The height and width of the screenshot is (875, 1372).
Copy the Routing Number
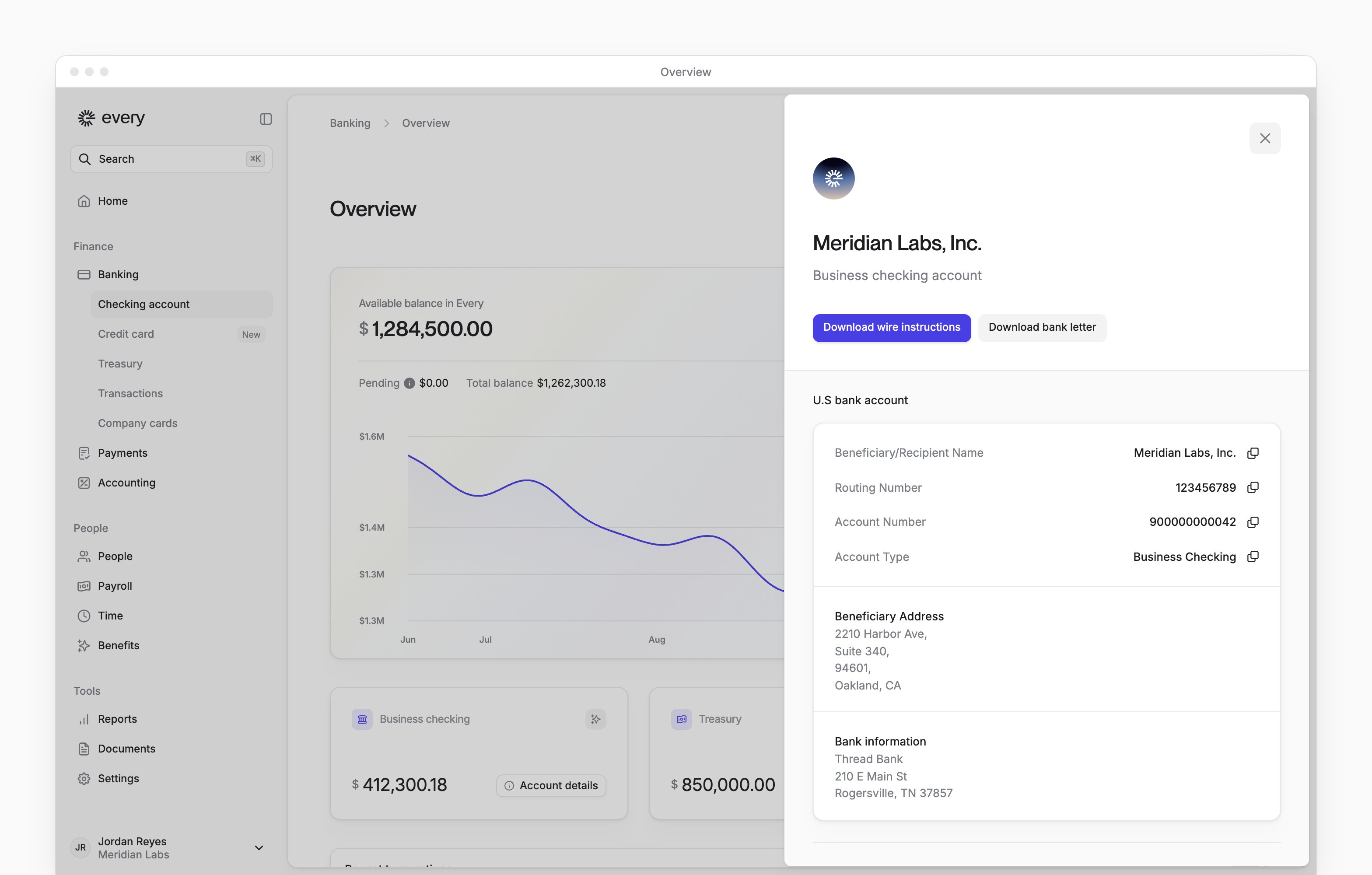[1253, 488]
